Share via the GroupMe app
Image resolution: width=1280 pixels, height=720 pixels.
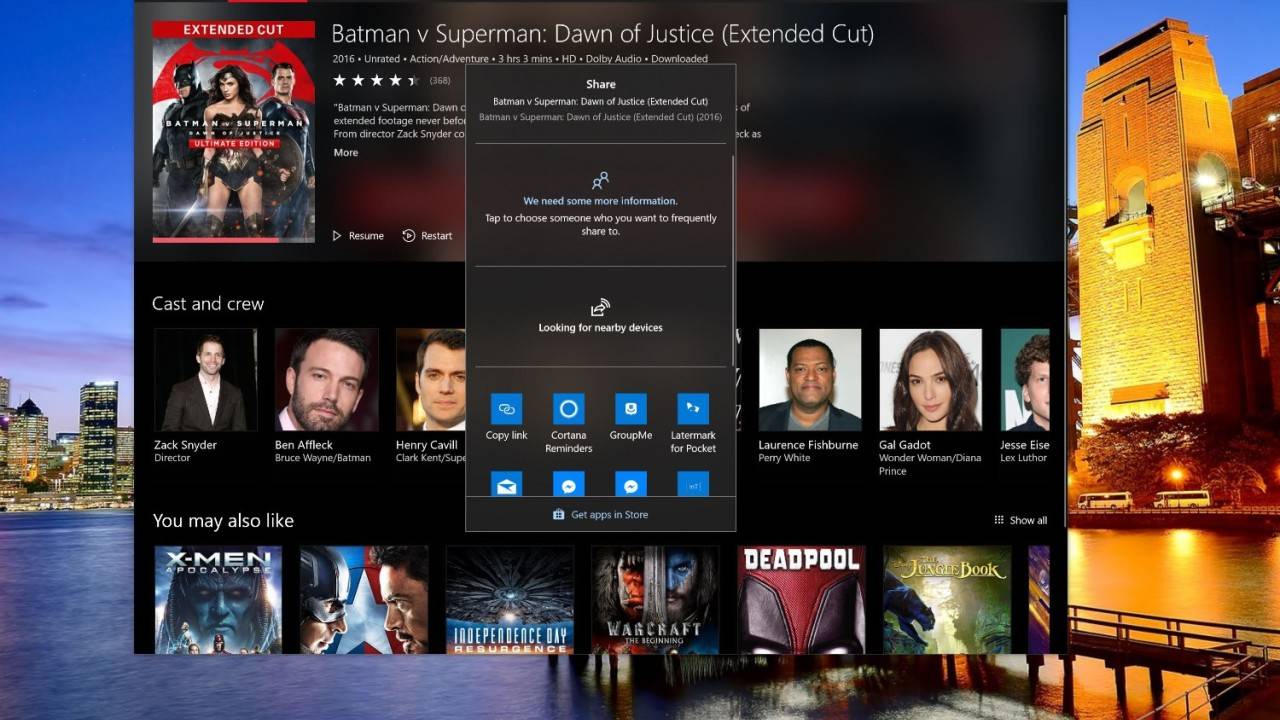coord(630,416)
